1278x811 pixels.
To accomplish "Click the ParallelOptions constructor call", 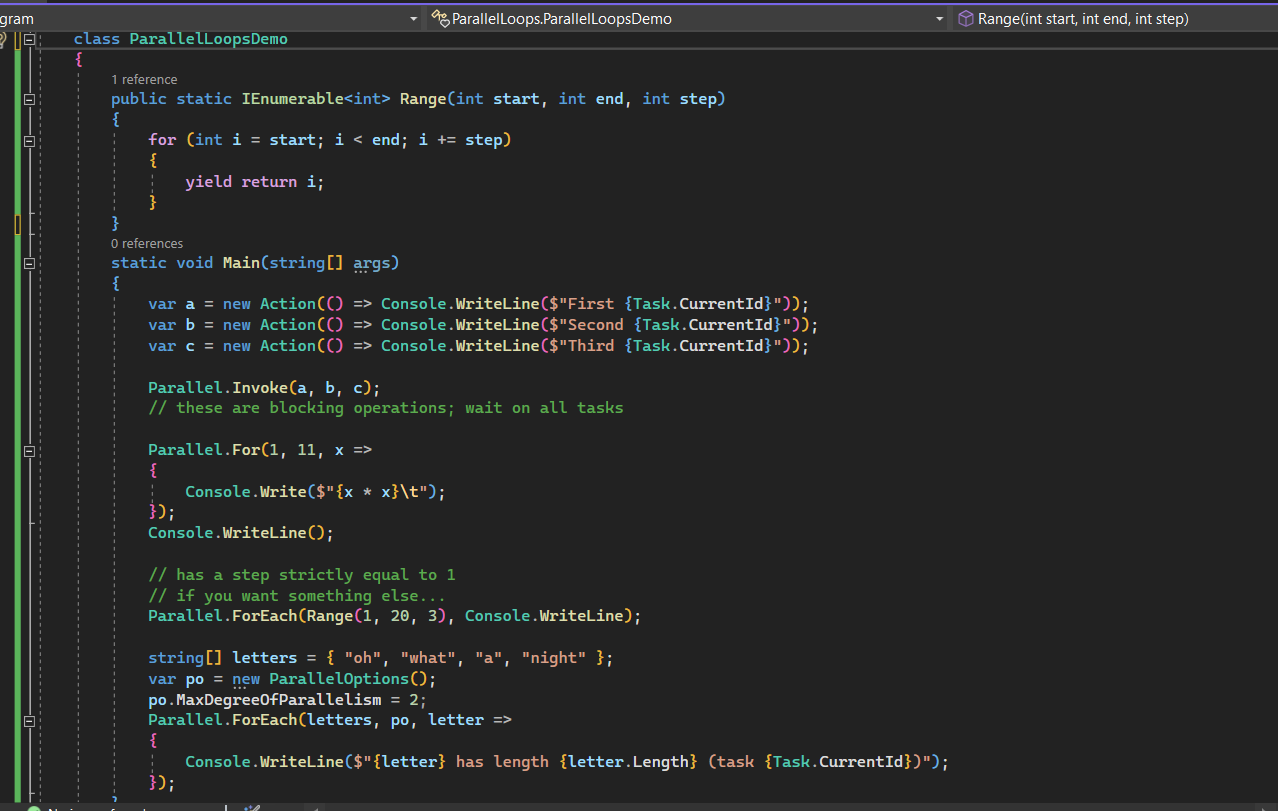I will pos(348,678).
